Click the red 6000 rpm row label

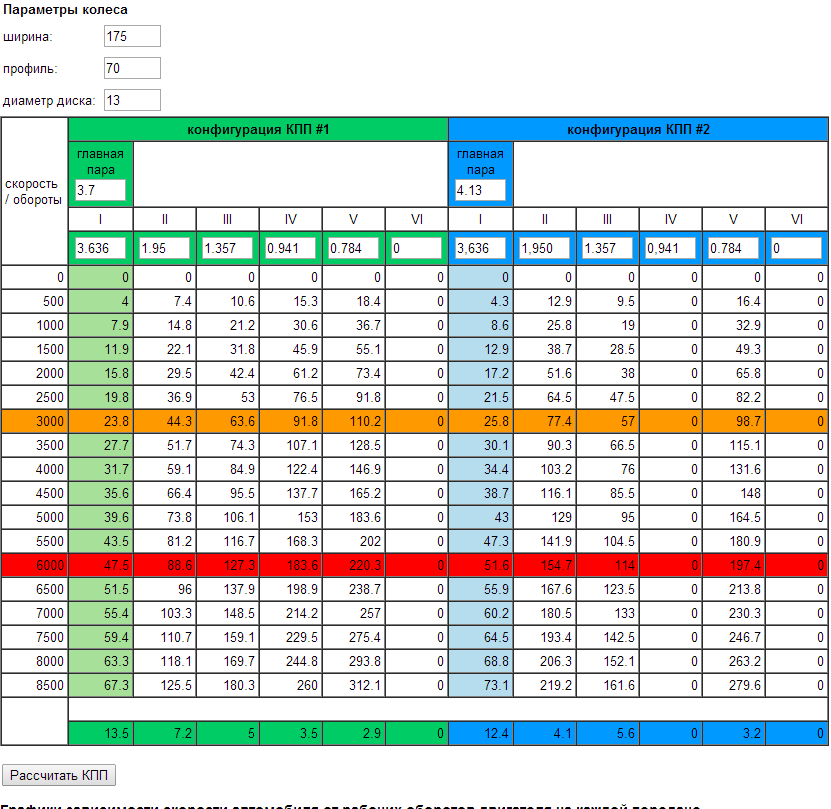point(35,565)
